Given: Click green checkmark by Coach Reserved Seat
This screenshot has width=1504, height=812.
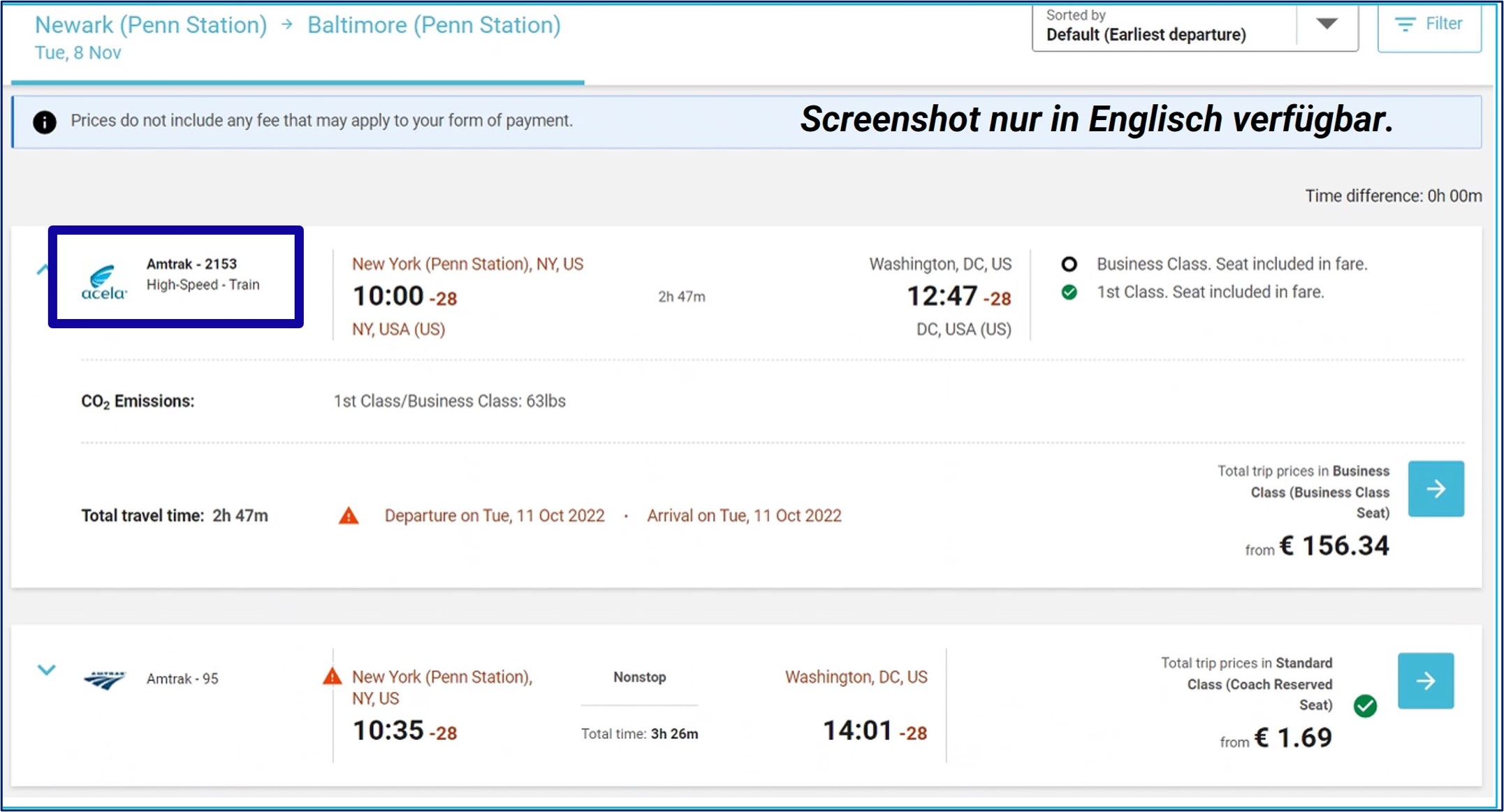Looking at the screenshot, I should tap(1365, 706).
